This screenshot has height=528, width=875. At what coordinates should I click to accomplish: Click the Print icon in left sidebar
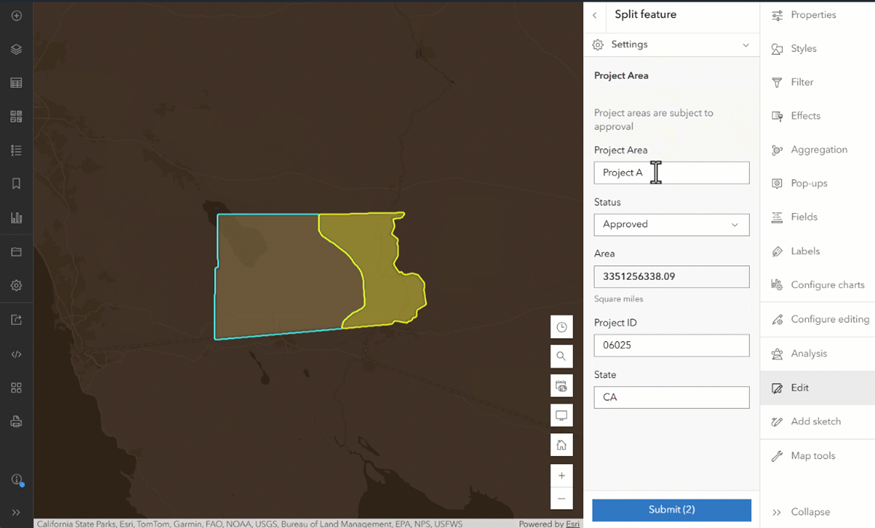click(x=16, y=421)
